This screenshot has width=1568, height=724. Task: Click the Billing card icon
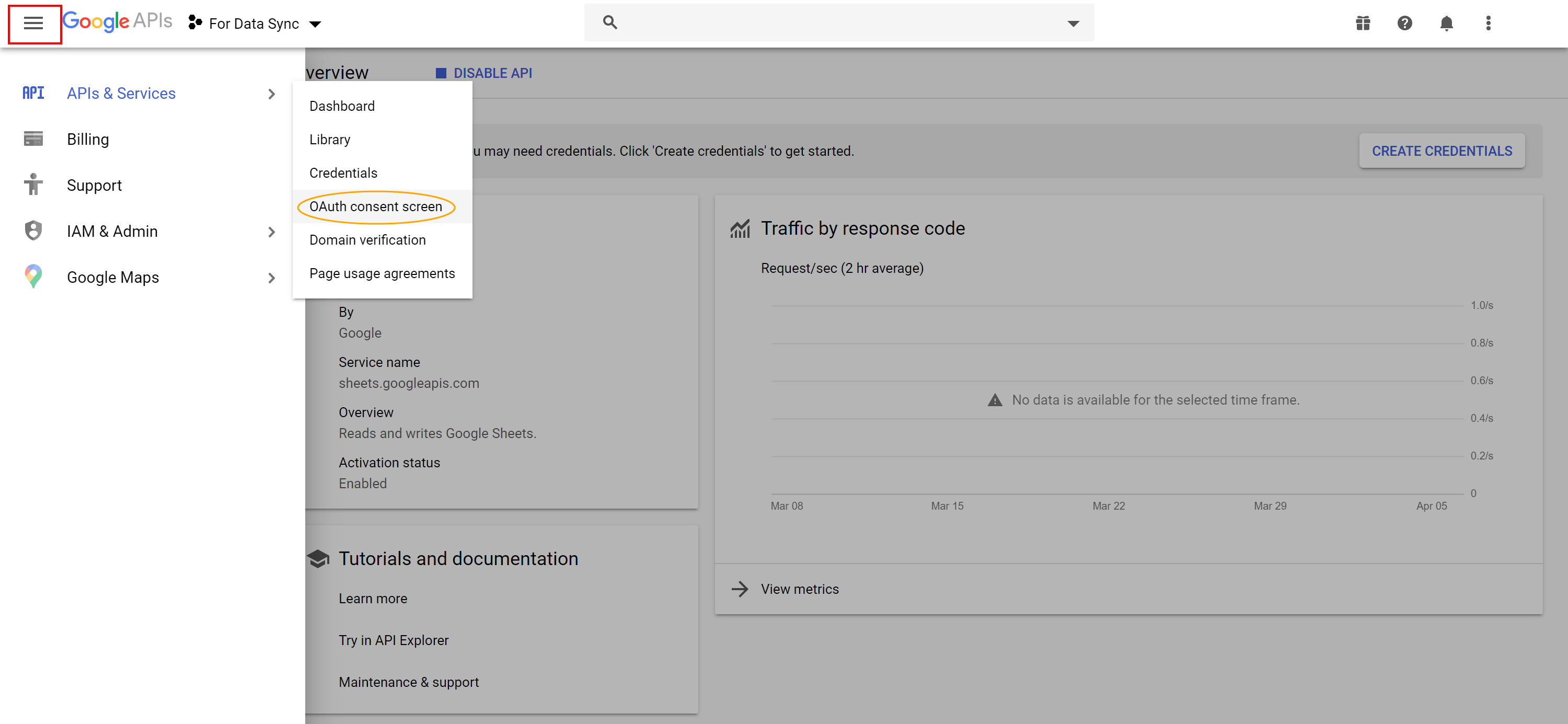coord(33,139)
